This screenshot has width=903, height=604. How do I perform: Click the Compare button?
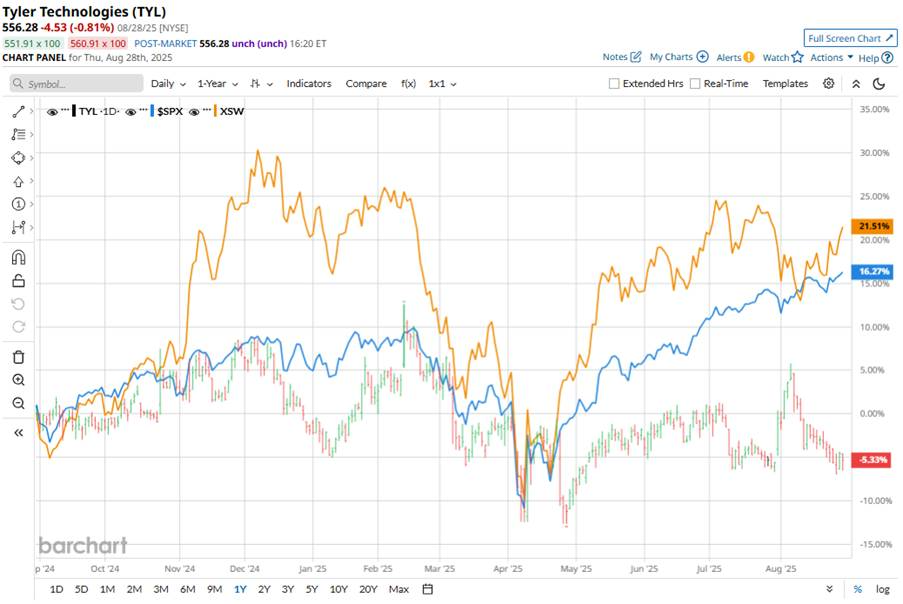tap(366, 83)
